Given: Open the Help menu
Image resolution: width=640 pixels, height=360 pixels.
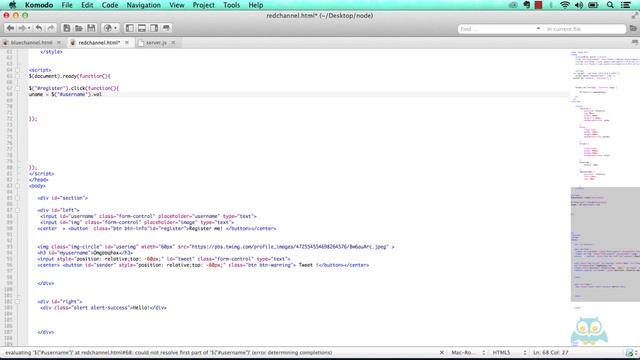Looking at the screenshot, I should click(x=256, y=5).
